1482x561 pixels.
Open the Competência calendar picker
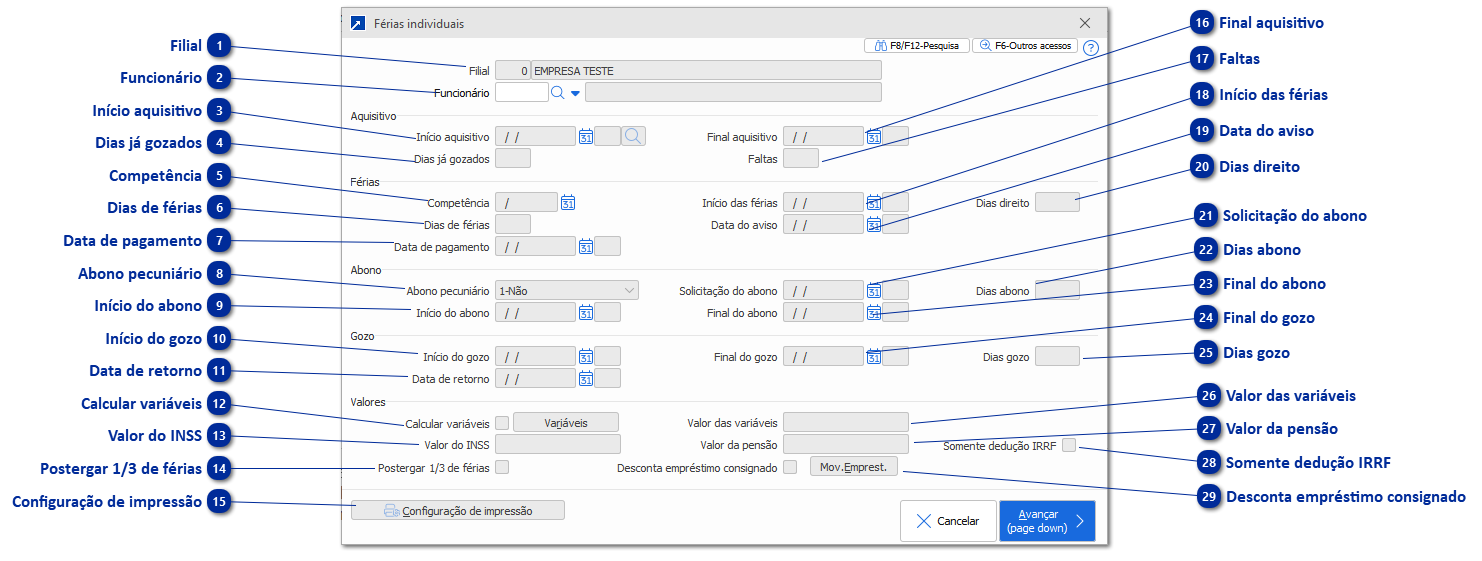[x=568, y=202]
